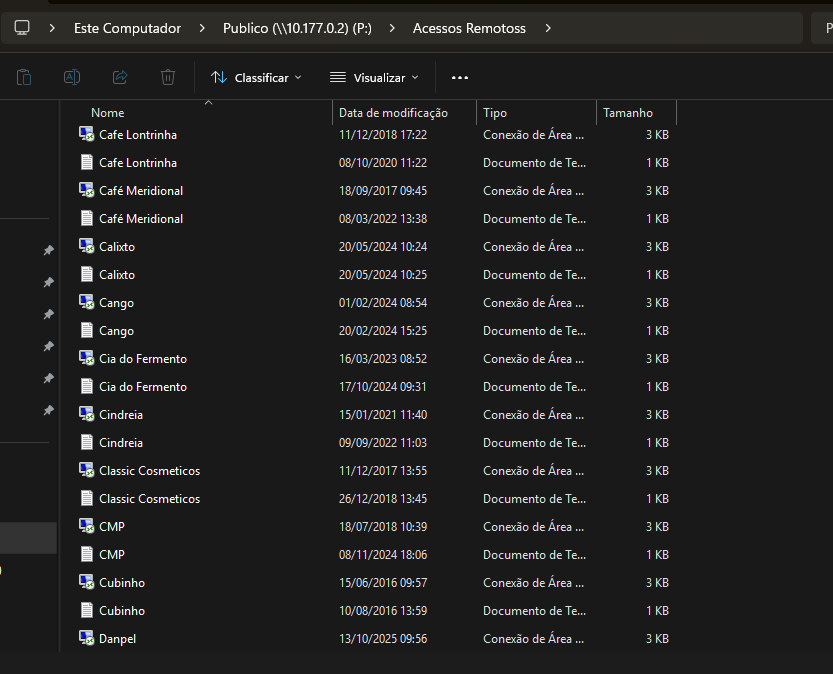This screenshot has width=833, height=674.
Task: Select the Cubinho file dated 10/08/2016
Action: click(122, 610)
